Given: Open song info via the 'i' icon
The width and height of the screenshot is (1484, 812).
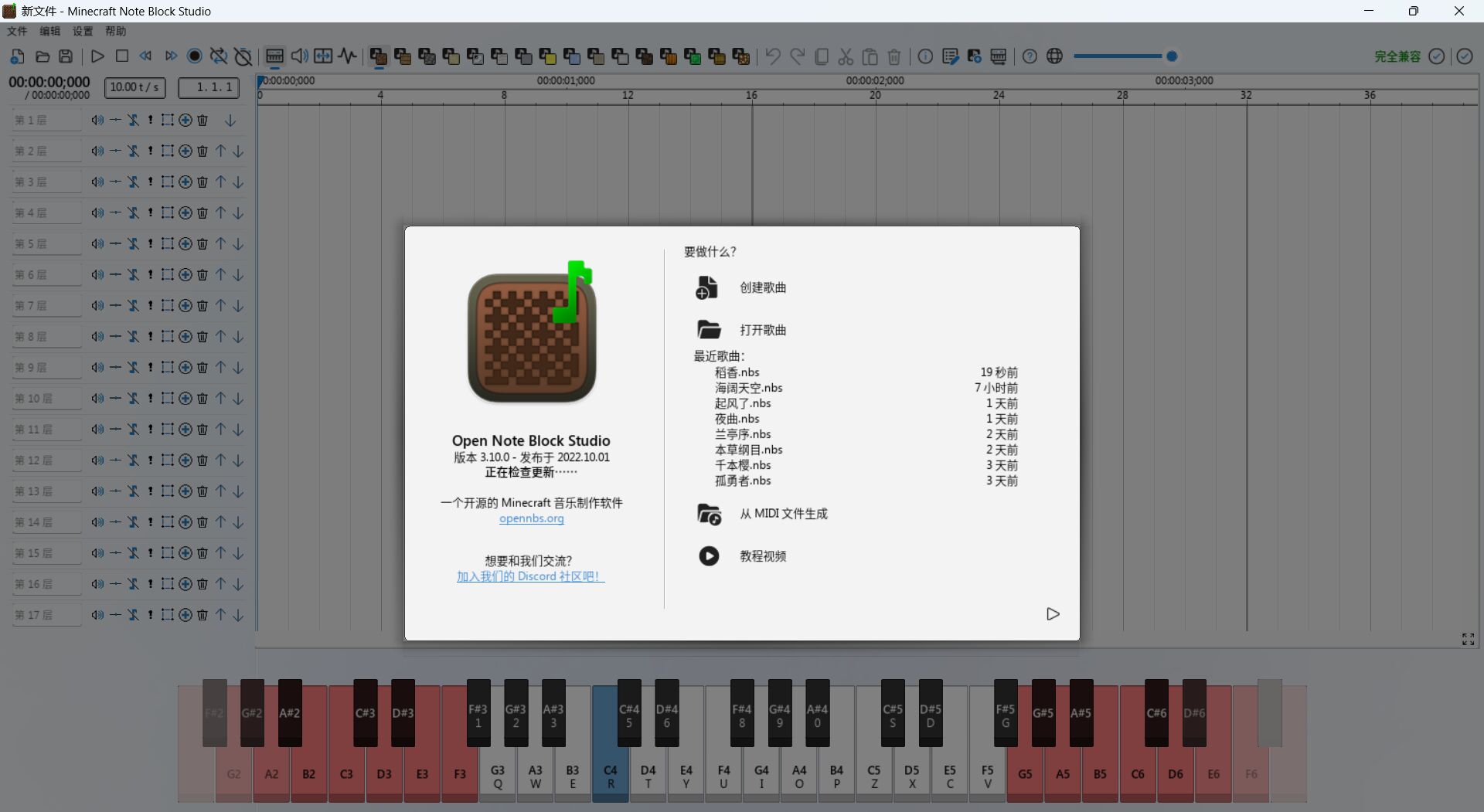Looking at the screenshot, I should [x=925, y=56].
